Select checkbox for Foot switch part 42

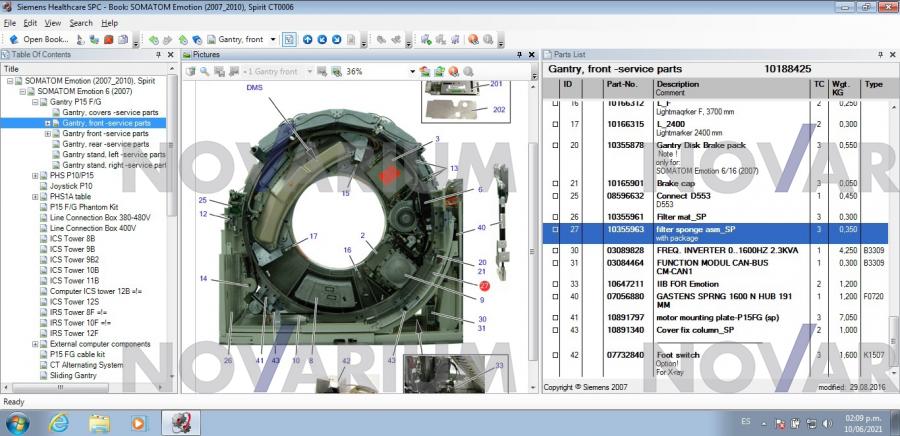(555, 355)
